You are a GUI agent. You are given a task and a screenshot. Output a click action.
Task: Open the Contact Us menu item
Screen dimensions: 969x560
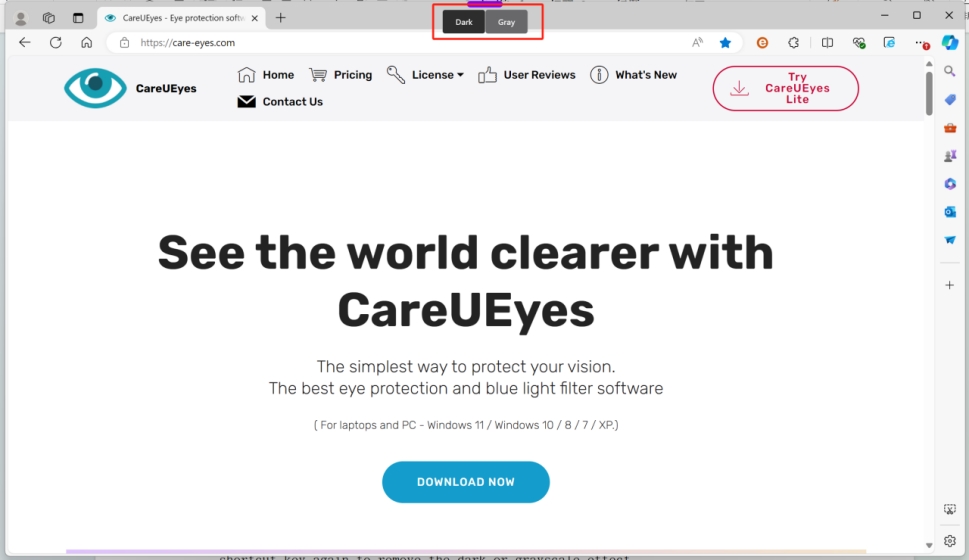[x=280, y=101]
